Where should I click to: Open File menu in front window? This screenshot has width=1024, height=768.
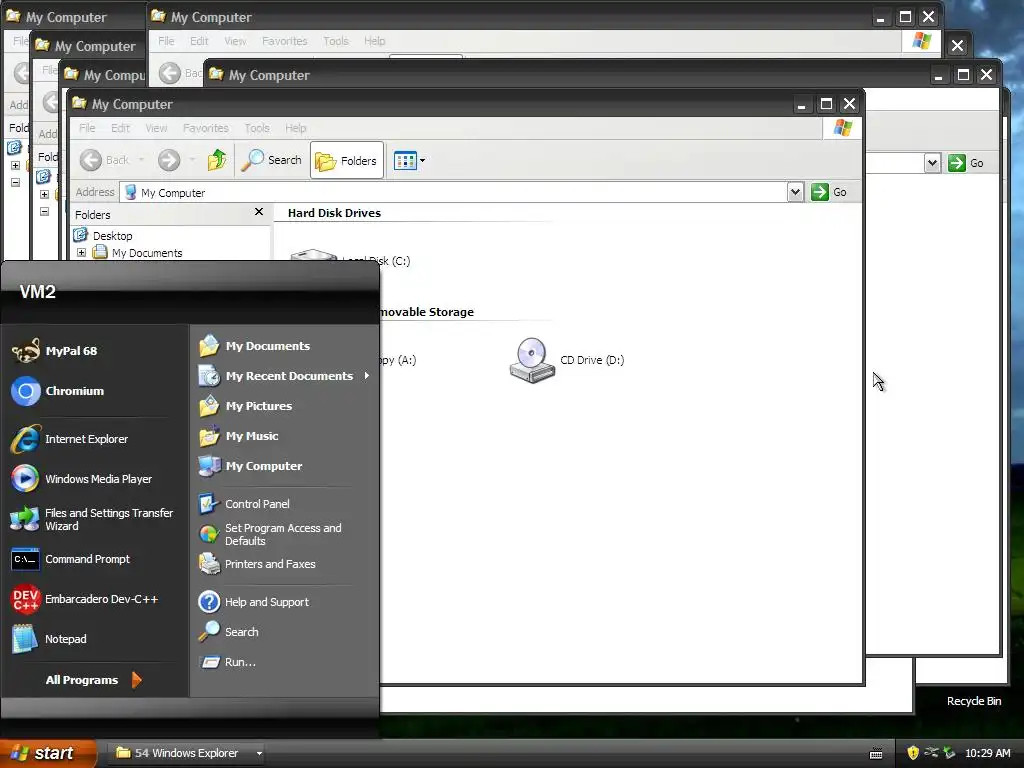coord(87,128)
